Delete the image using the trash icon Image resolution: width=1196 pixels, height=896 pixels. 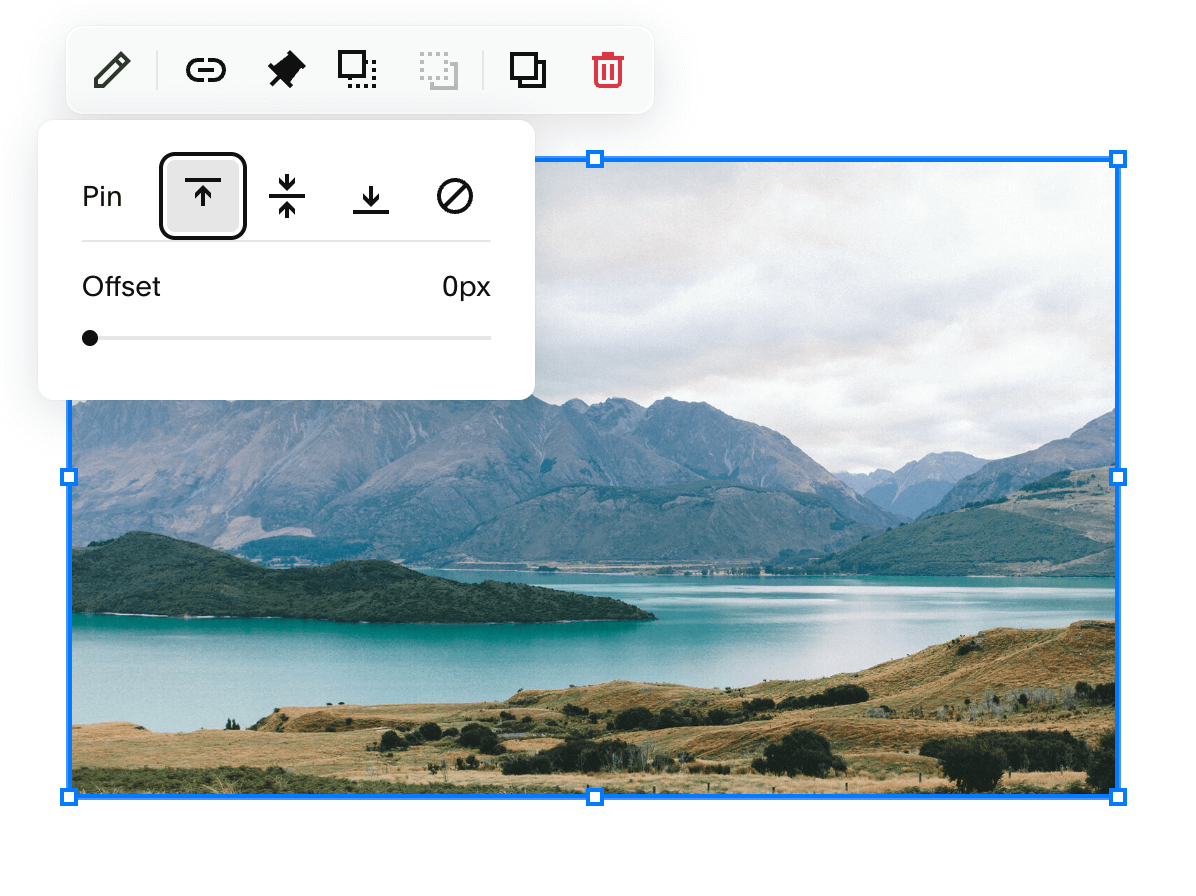click(x=607, y=70)
